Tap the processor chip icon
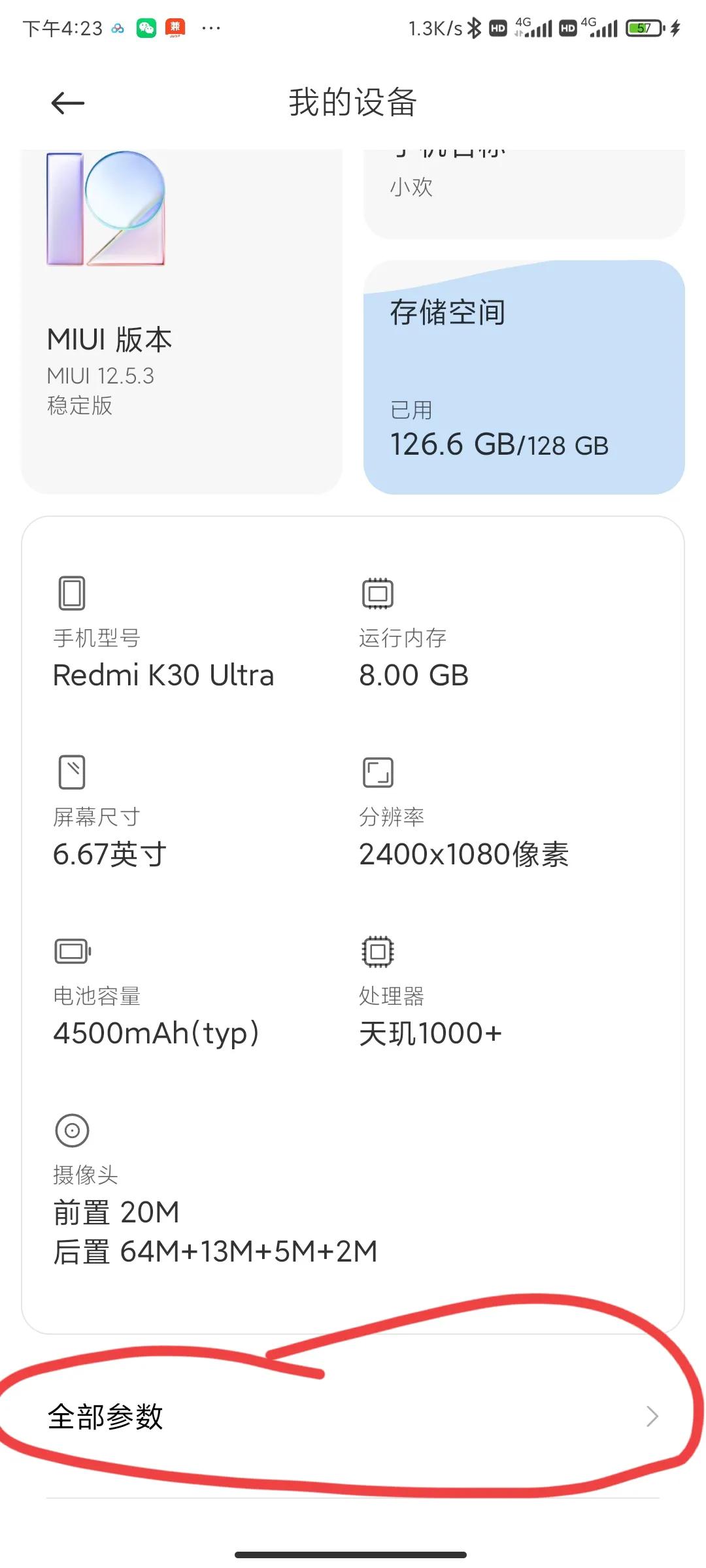 point(378,951)
